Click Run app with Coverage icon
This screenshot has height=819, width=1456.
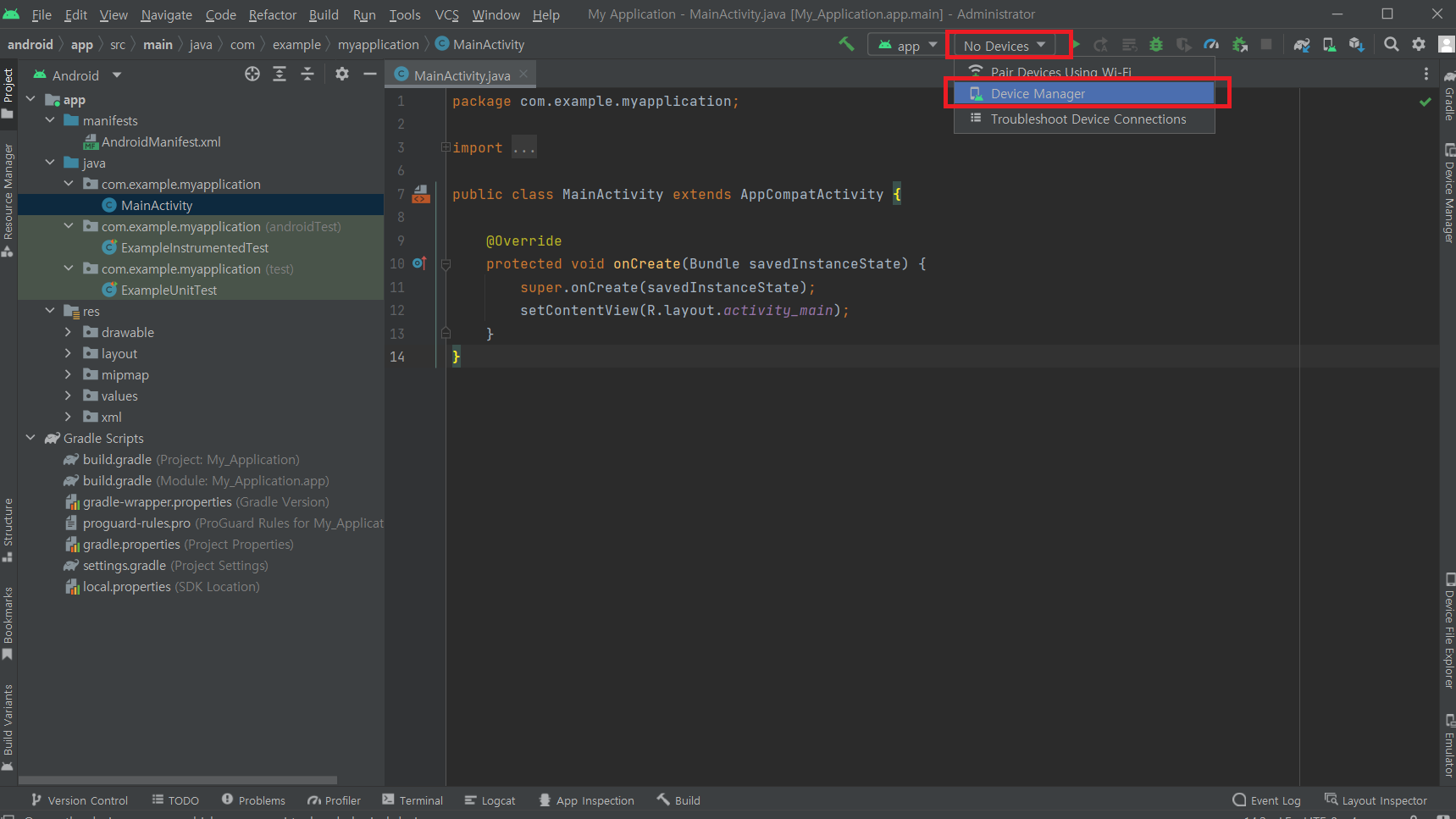[x=1183, y=44]
